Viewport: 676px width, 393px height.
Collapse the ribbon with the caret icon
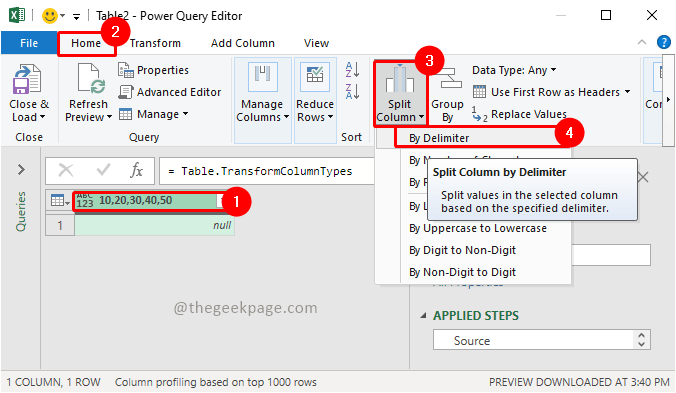(642, 42)
